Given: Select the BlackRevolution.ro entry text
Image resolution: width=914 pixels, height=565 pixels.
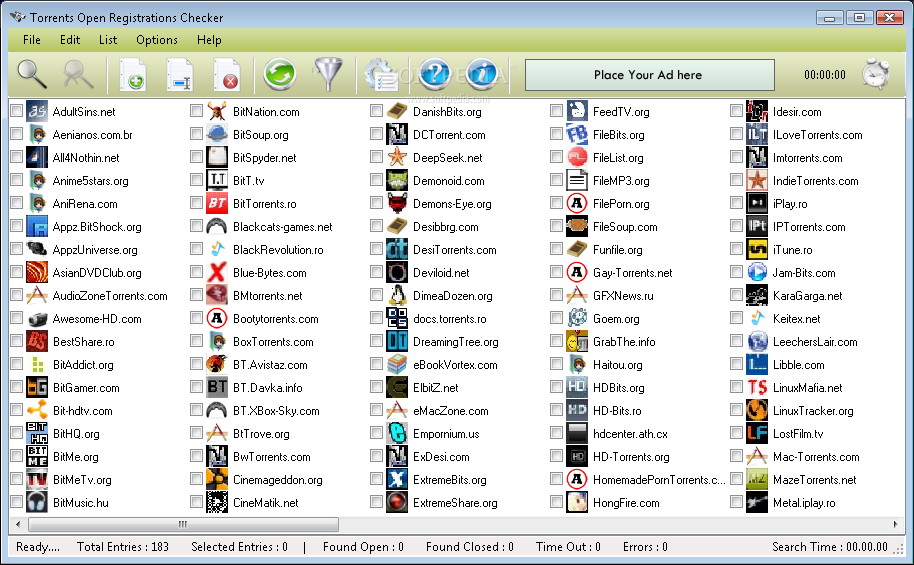Looking at the screenshot, I should (278, 250).
